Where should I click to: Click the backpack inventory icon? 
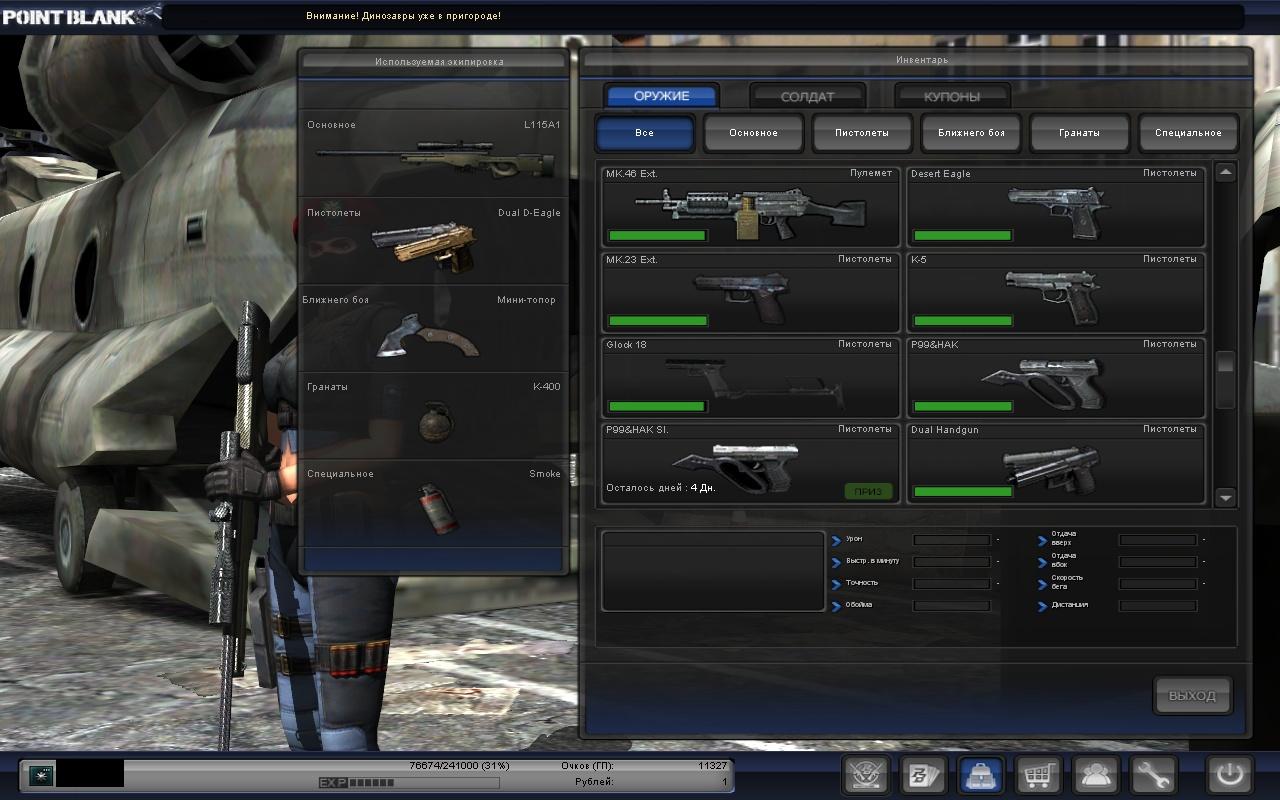click(x=981, y=775)
